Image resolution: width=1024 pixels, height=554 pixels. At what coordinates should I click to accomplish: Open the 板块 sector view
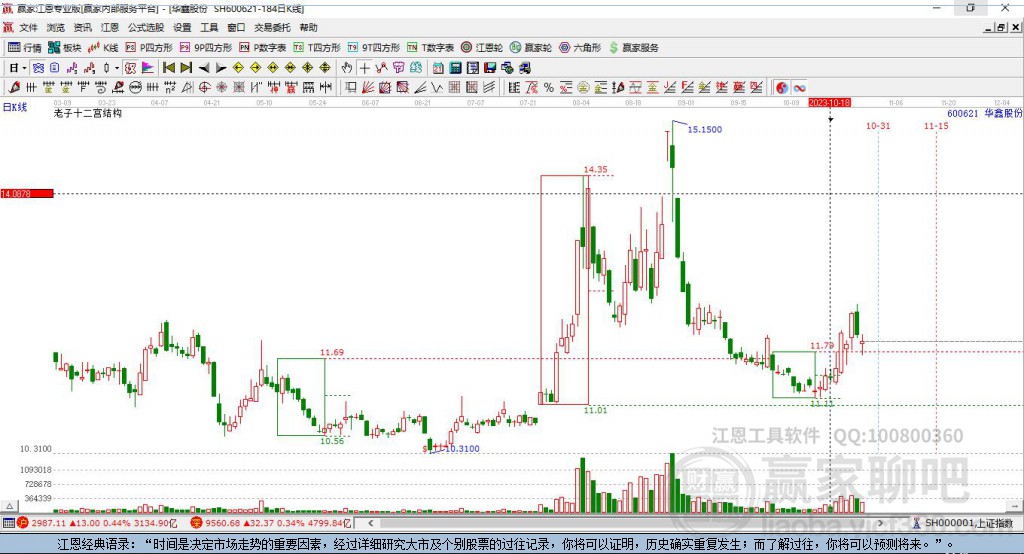(x=65, y=48)
